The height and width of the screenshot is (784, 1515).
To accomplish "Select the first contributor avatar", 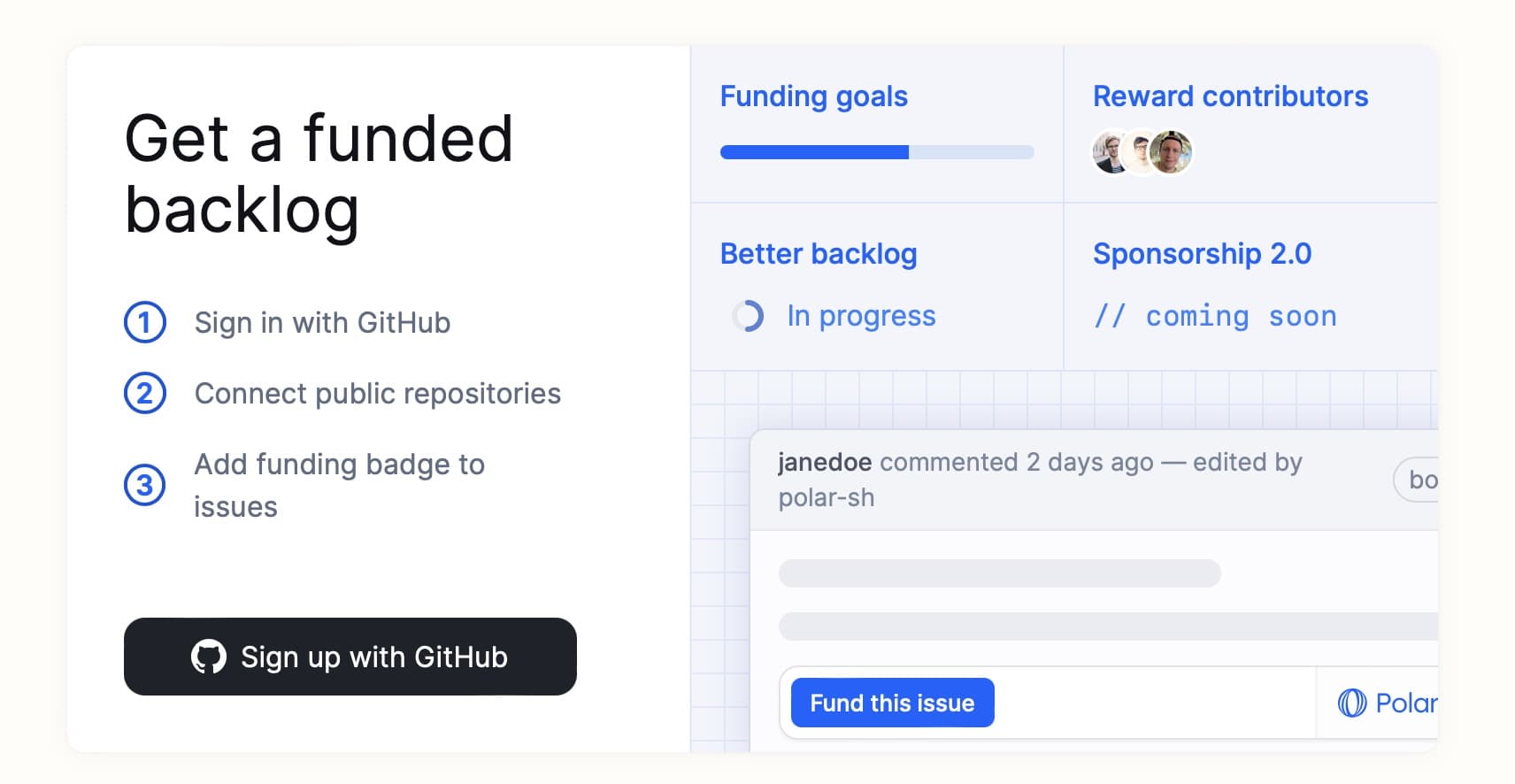I will click(x=1111, y=152).
